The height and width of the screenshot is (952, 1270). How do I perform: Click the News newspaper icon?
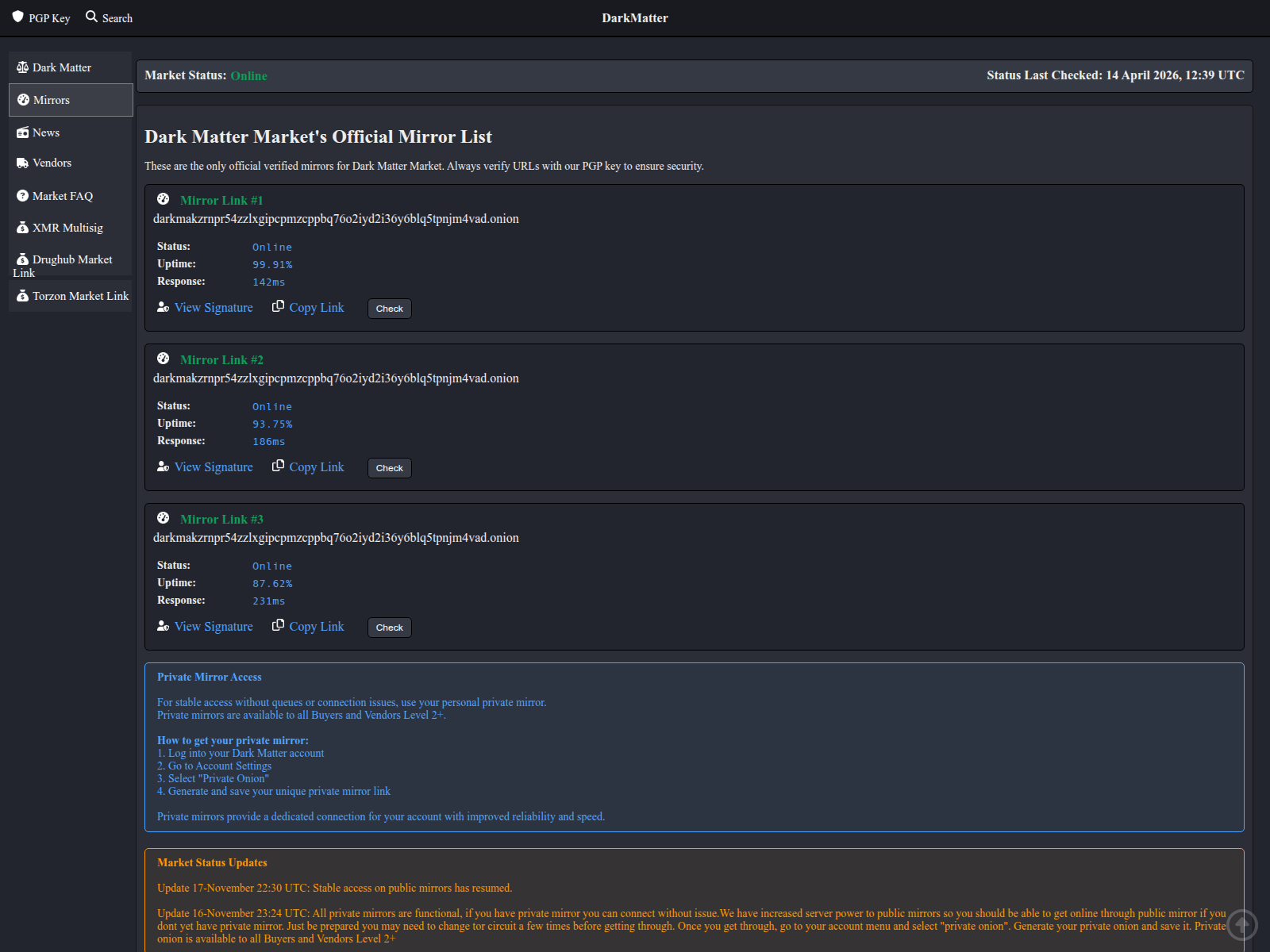pyautogui.click(x=22, y=132)
